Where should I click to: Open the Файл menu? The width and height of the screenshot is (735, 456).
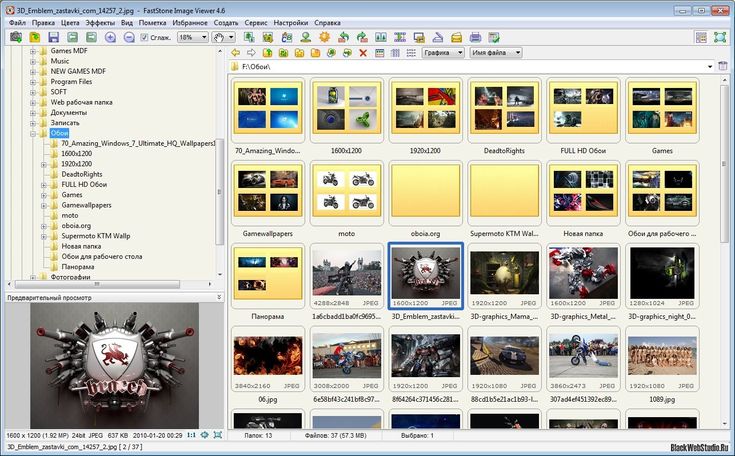click(x=17, y=22)
